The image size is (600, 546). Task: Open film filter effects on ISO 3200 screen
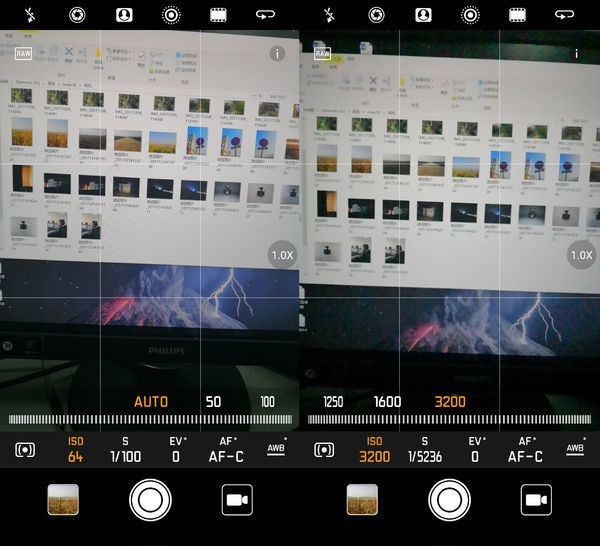(517, 15)
